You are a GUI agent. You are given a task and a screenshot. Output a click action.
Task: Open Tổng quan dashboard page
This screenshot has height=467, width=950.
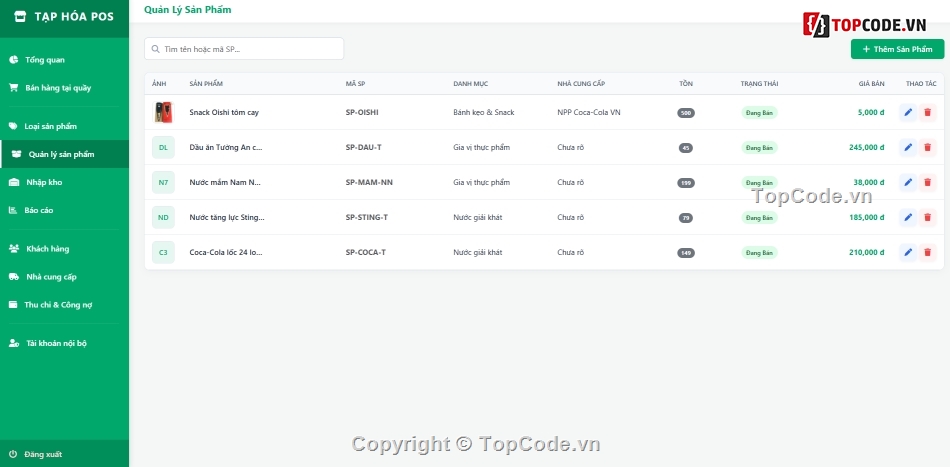point(44,60)
